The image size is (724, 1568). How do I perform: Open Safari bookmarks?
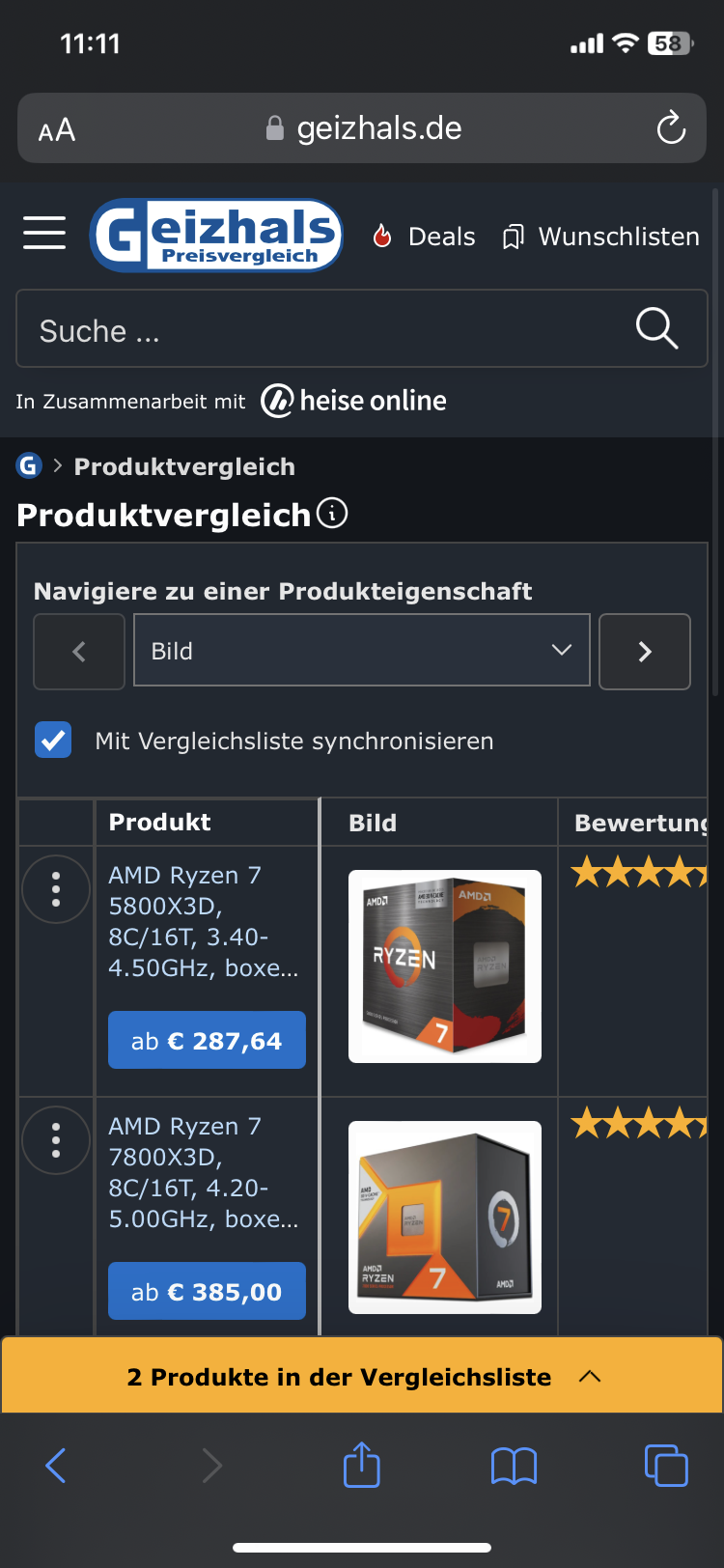[x=514, y=1467]
